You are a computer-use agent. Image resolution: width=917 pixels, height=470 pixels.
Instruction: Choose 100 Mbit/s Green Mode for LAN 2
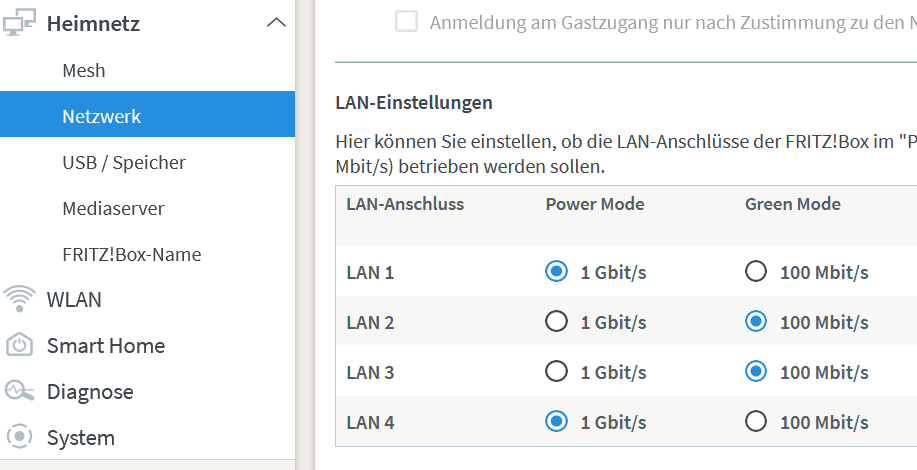pyautogui.click(x=756, y=322)
